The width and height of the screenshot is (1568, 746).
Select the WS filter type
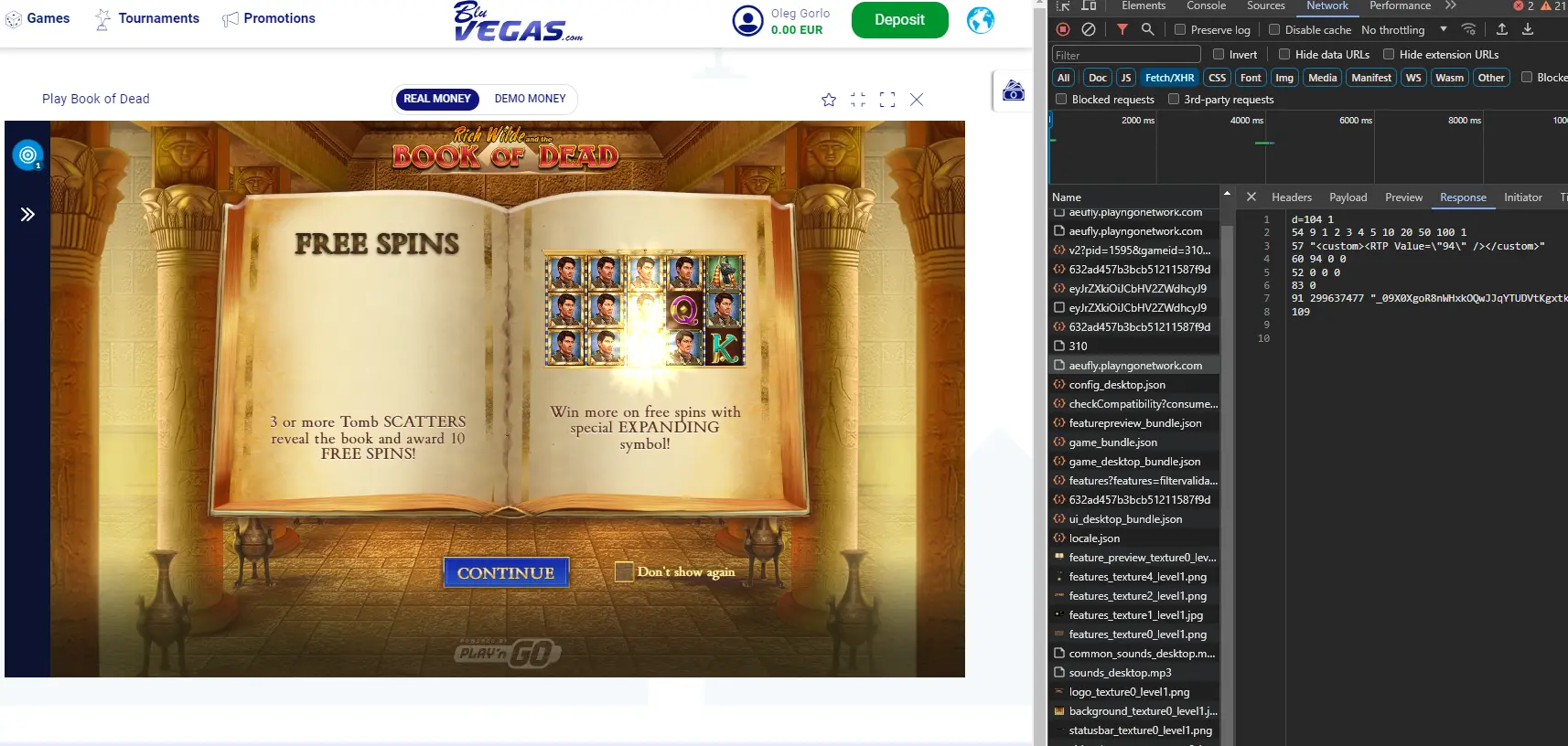(x=1413, y=78)
